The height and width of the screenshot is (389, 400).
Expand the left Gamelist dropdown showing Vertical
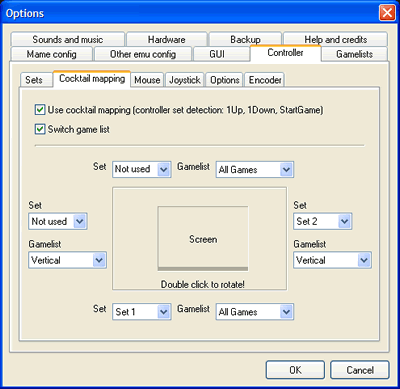pos(67,260)
